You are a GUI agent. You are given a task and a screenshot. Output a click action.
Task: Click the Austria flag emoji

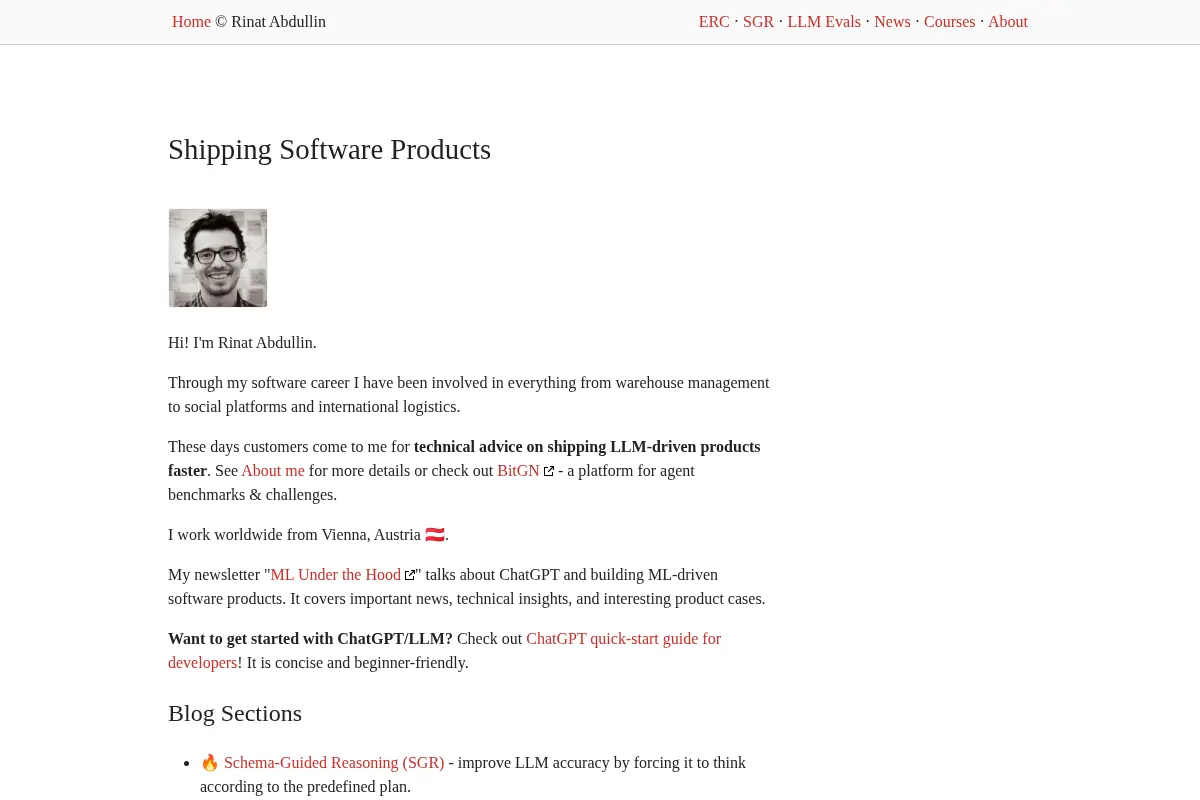click(435, 535)
